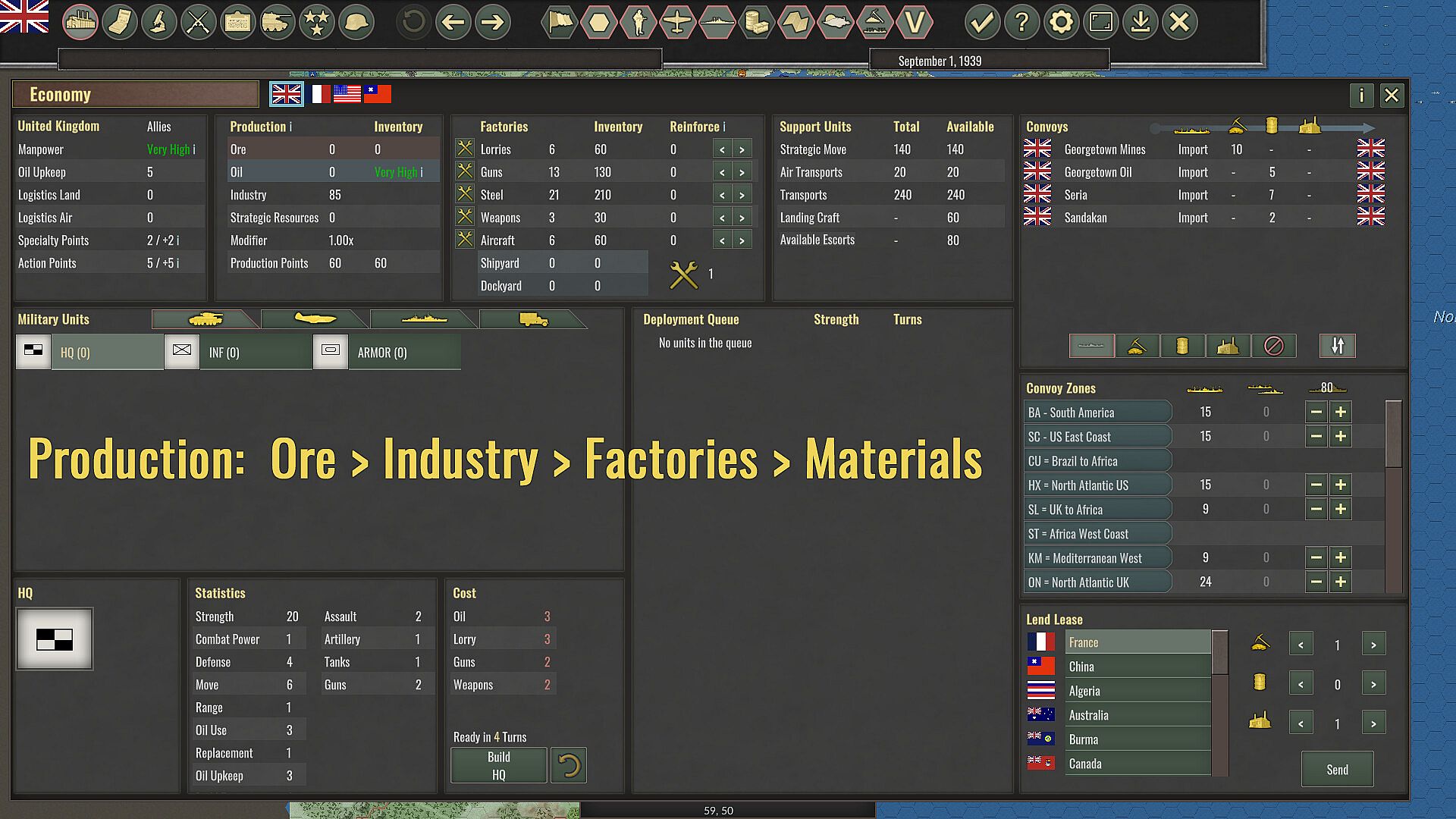Click the help question mark icon

pos(1021,22)
